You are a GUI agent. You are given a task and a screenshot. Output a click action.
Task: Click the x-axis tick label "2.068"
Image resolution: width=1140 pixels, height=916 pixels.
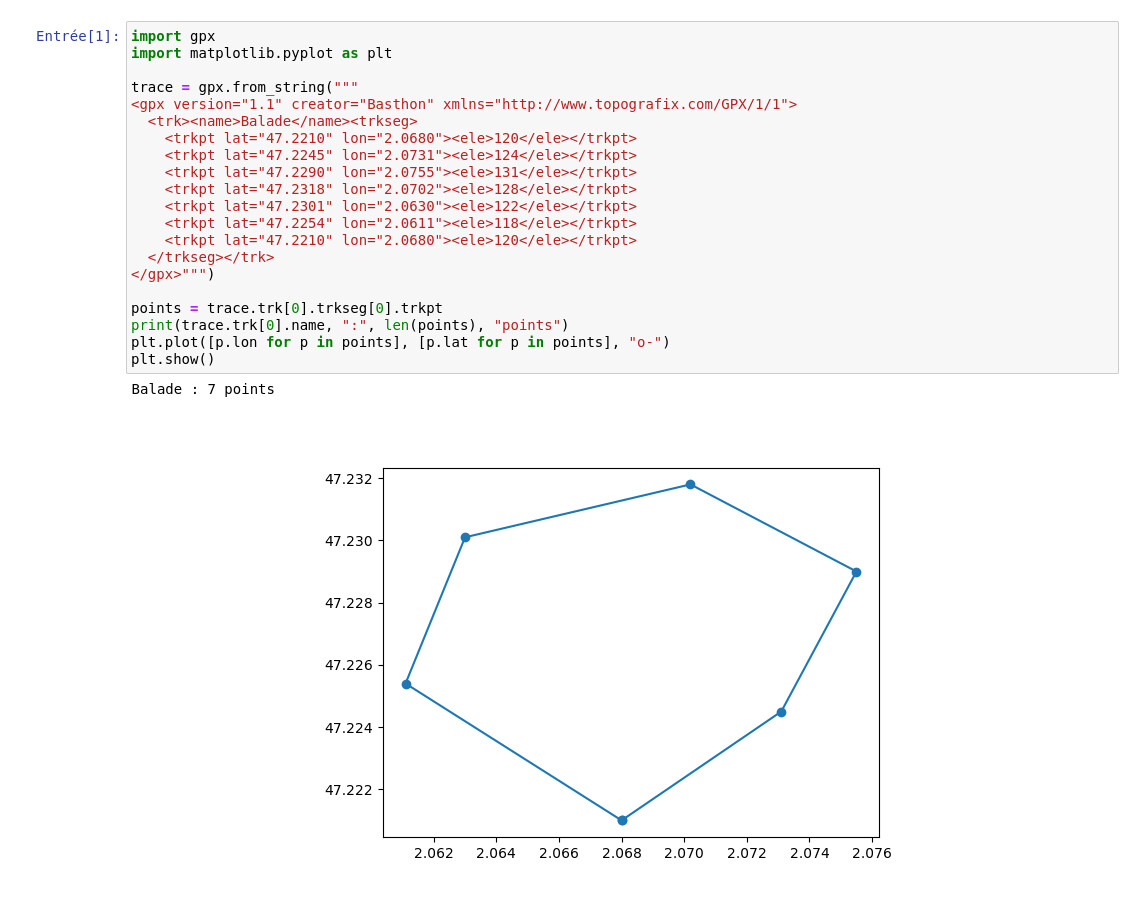click(x=622, y=853)
